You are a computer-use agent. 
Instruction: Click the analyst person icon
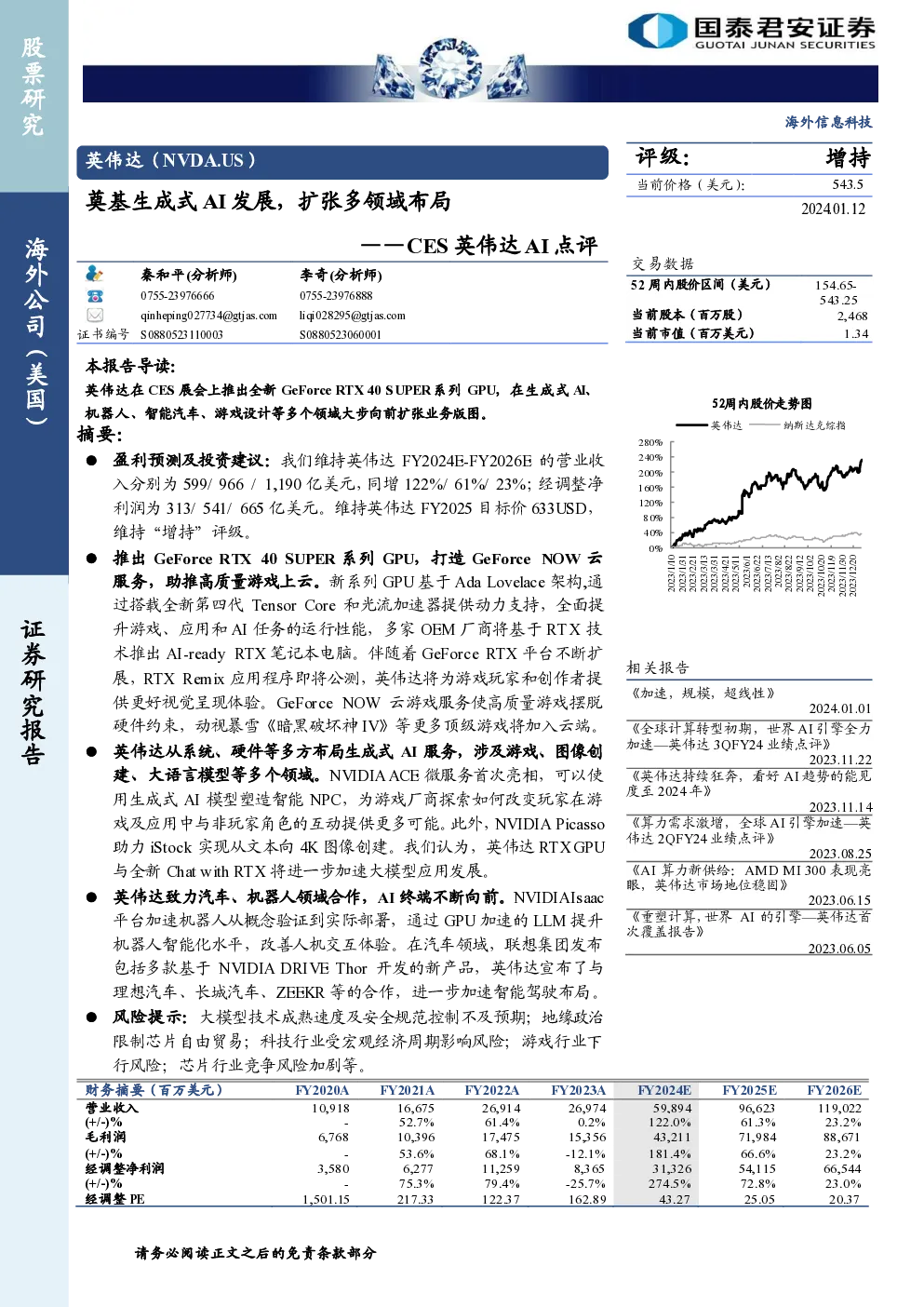[94, 274]
